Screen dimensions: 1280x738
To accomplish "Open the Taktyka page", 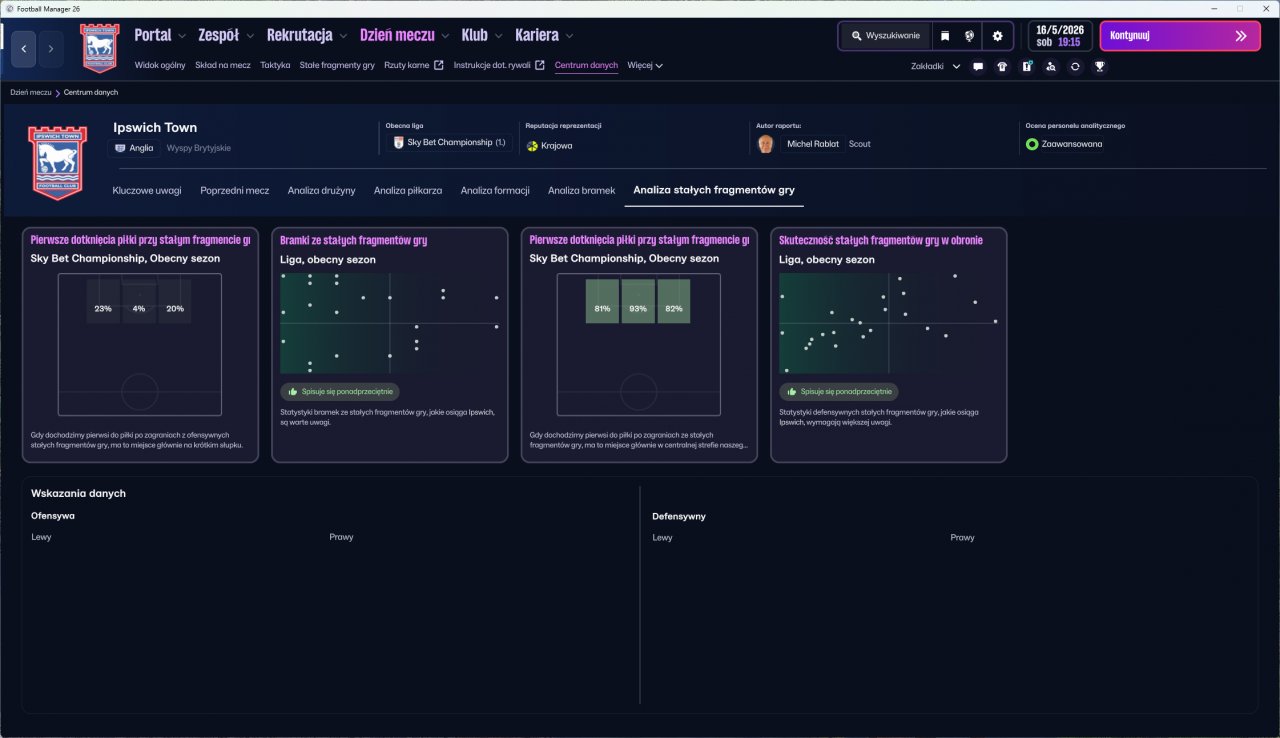I will pyautogui.click(x=275, y=66).
